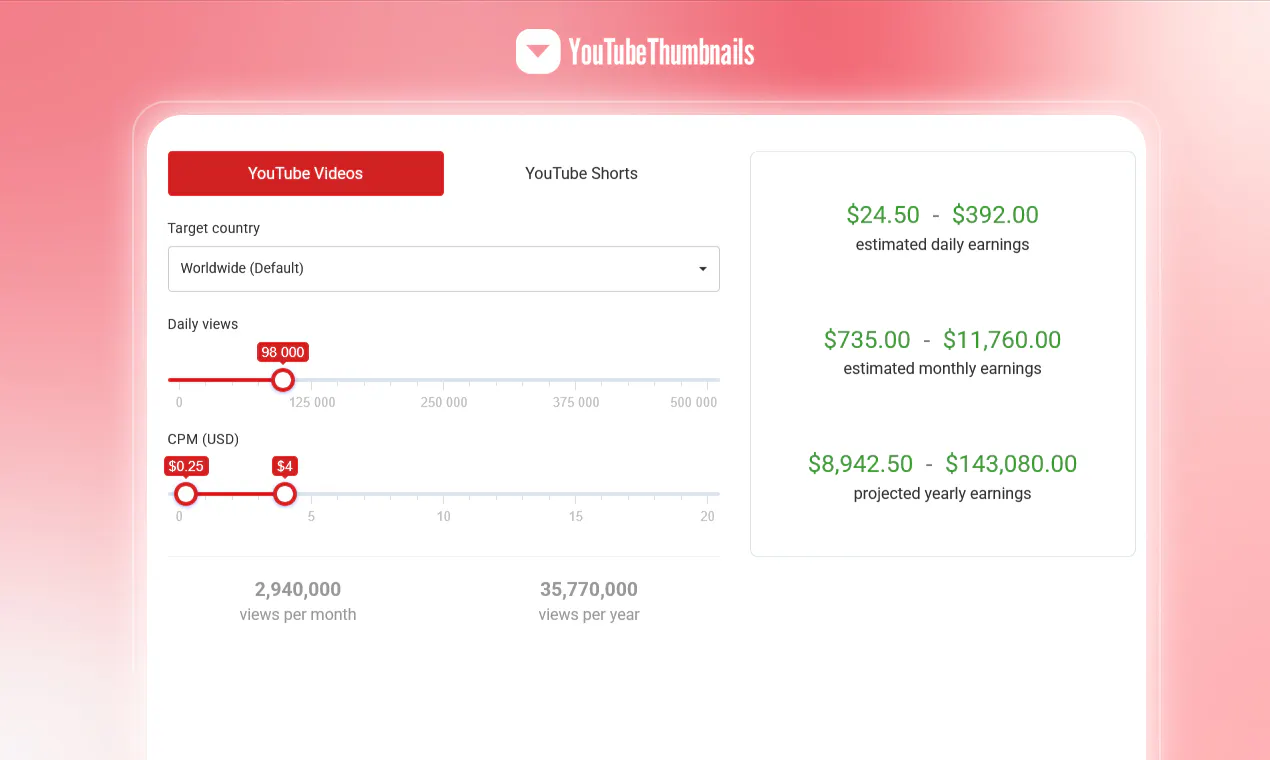Click the 15 mark on CPM scale

click(576, 516)
